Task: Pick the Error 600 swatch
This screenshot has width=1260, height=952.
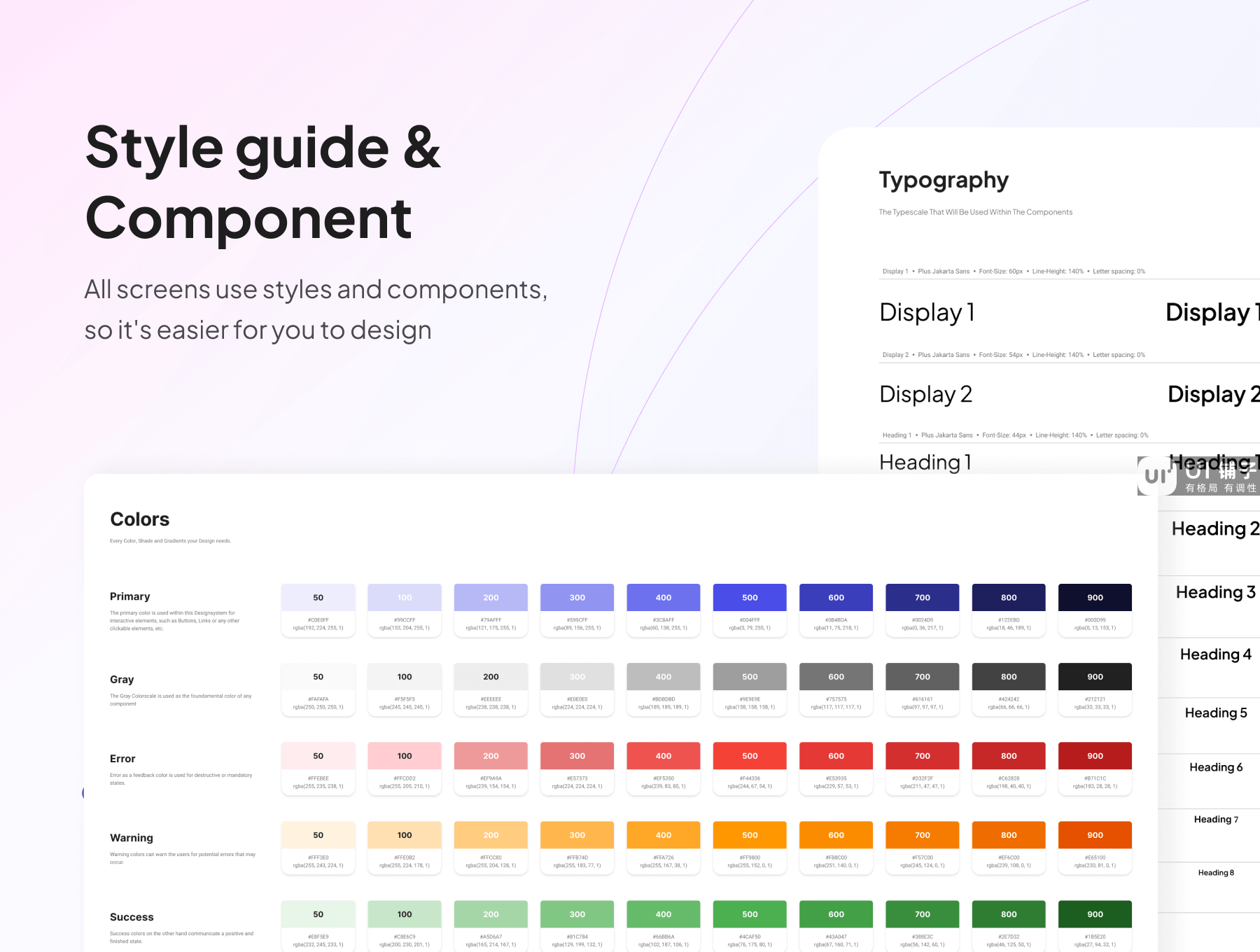Action: [x=836, y=768]
